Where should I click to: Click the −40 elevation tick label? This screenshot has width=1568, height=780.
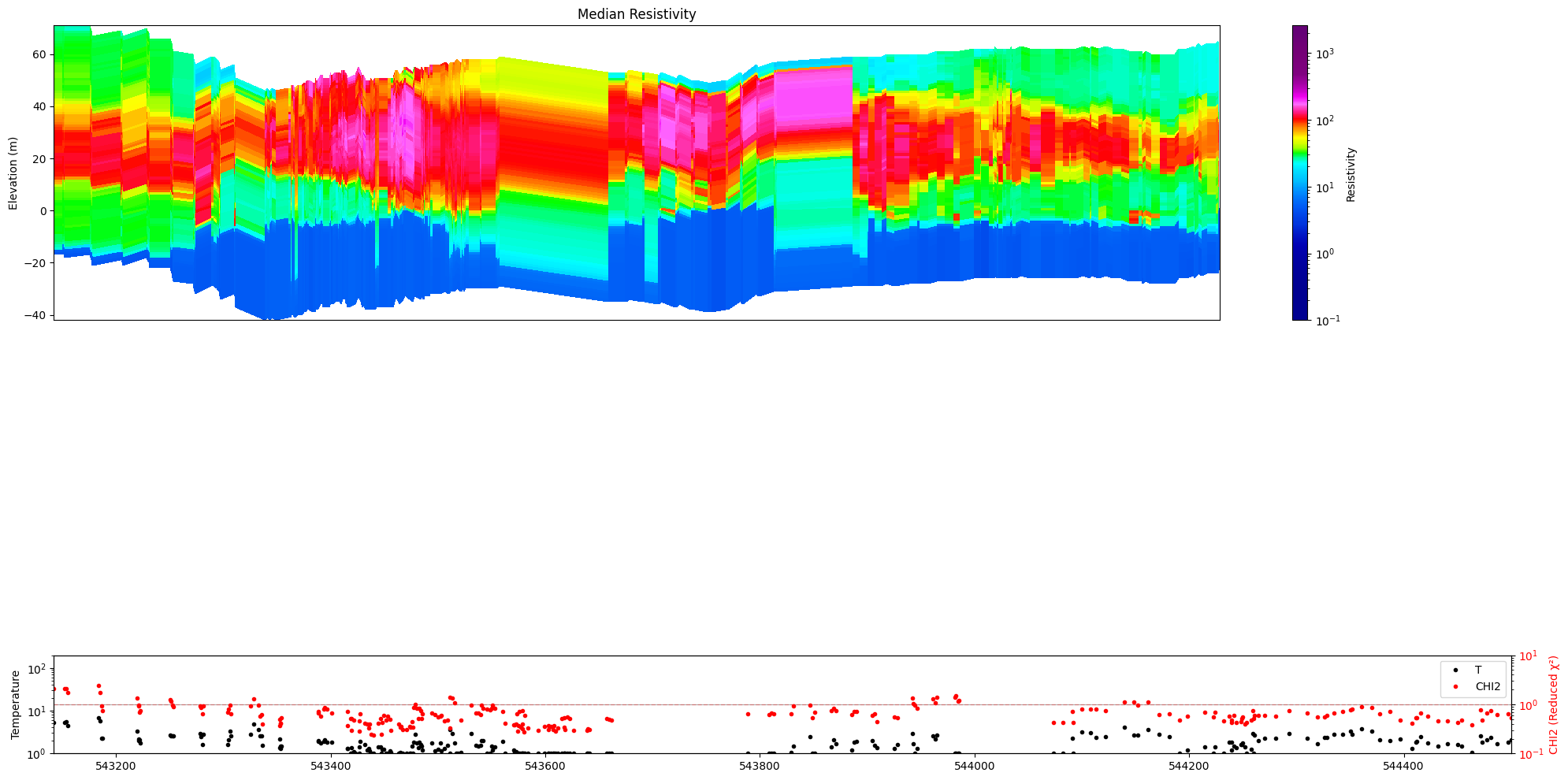tap(37, 314)
